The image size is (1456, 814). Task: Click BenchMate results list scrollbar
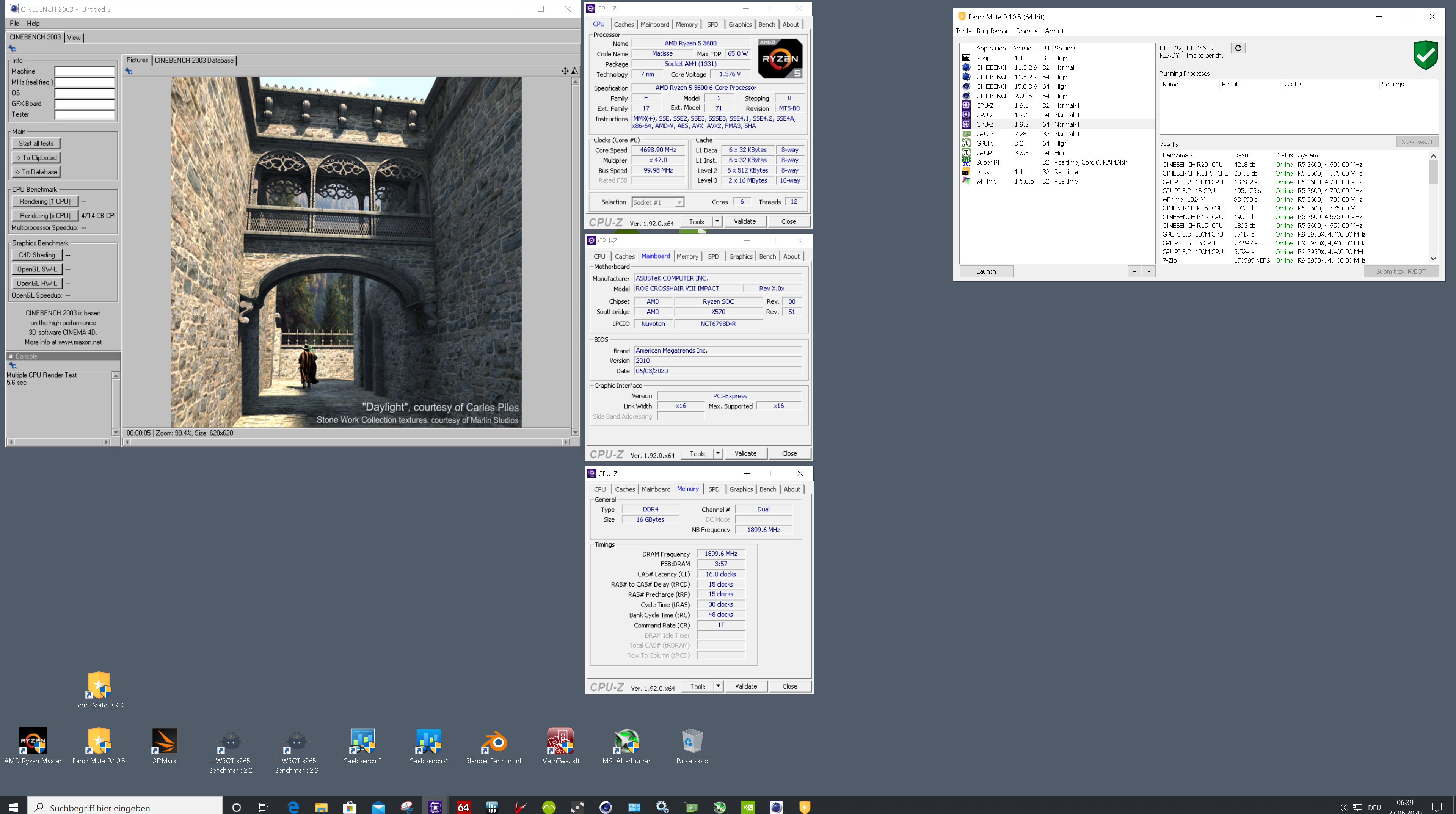pos(1433,208)
